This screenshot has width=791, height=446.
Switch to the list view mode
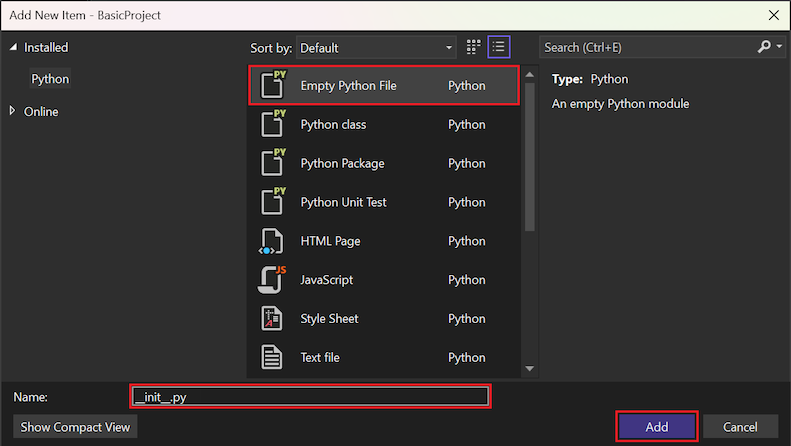click(x=499, y=47)
